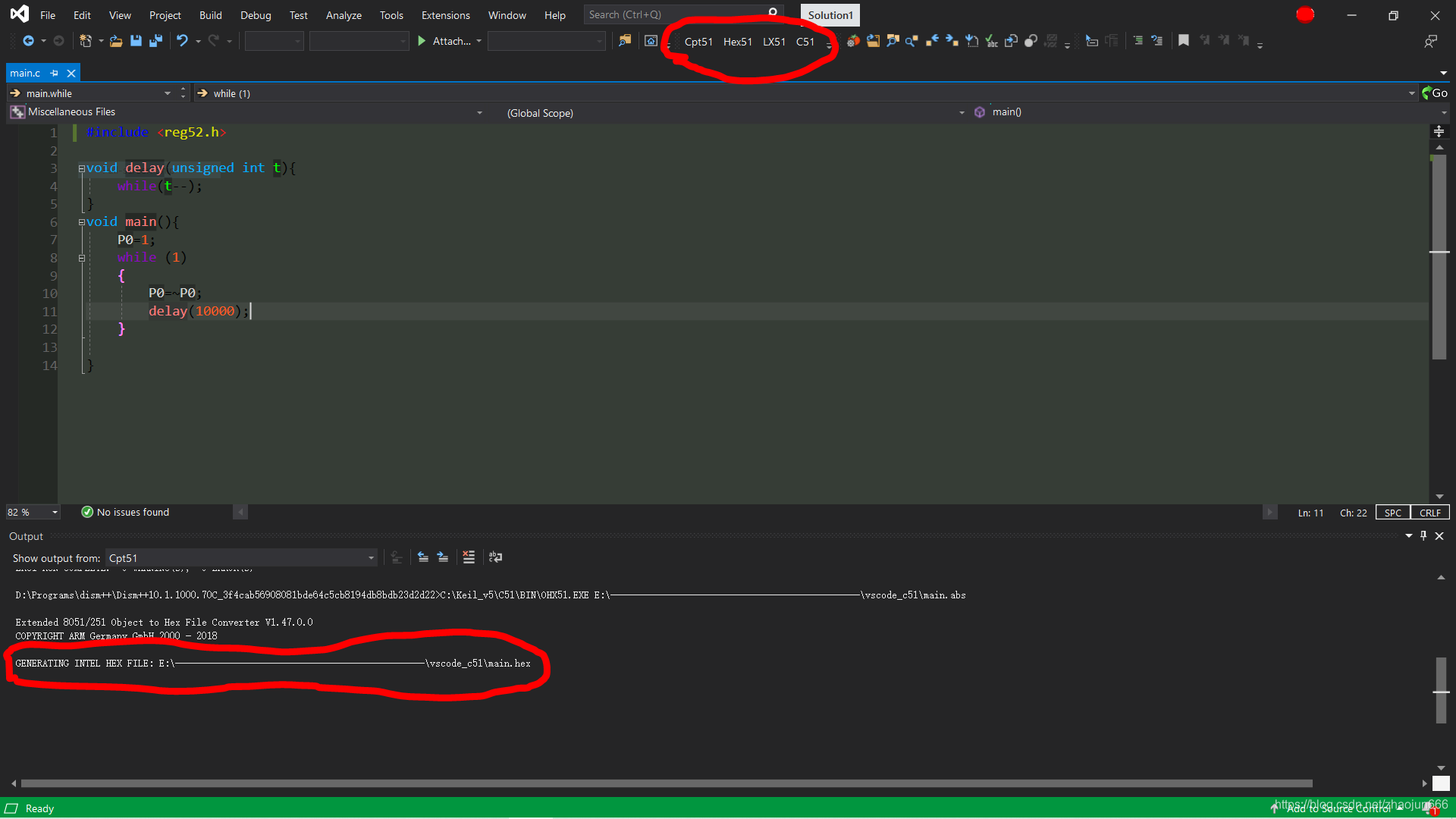Open the Debug menu
The image size is (1456, 819).
[255, 14]
